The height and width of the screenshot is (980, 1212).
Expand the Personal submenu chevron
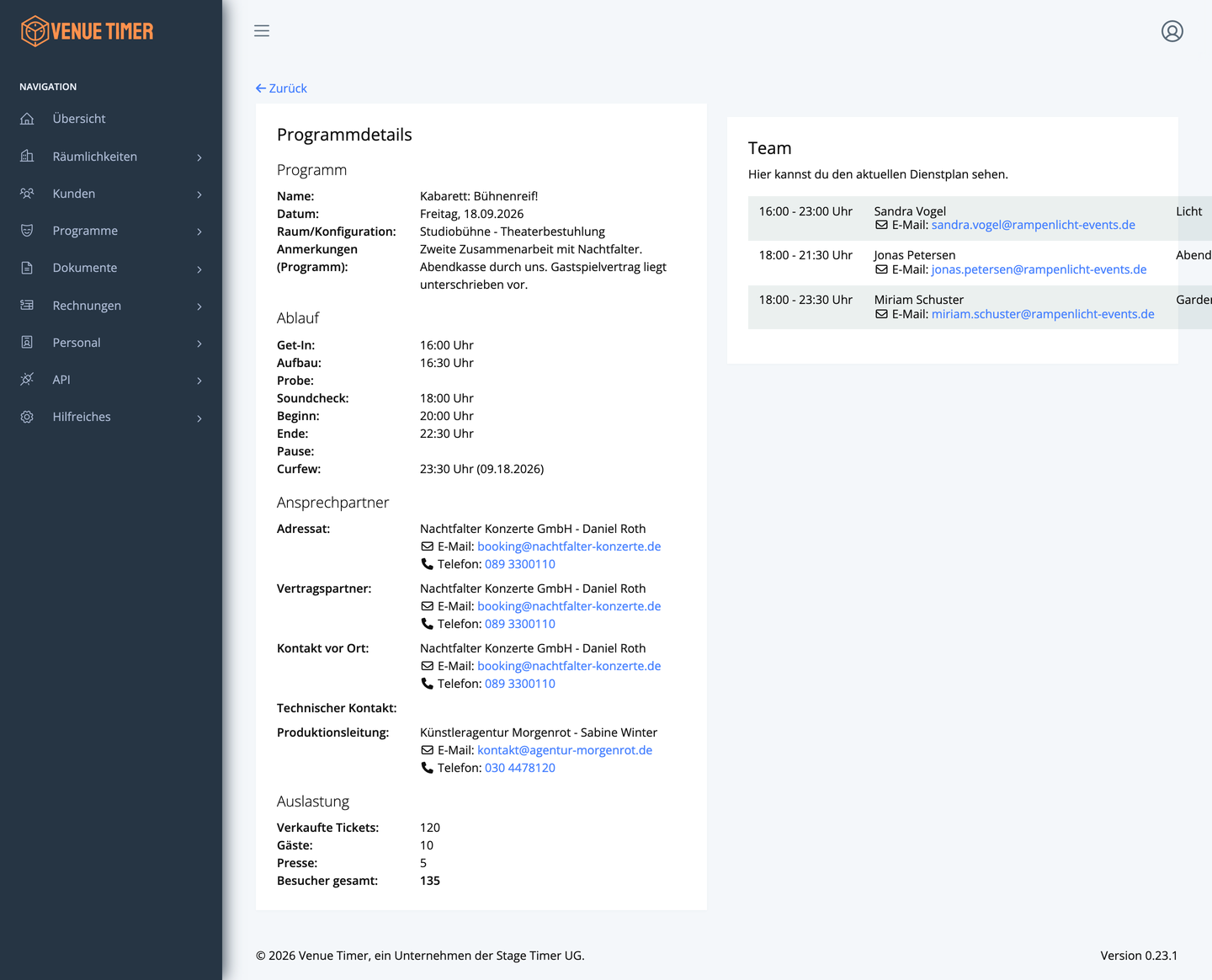point(199,344)
